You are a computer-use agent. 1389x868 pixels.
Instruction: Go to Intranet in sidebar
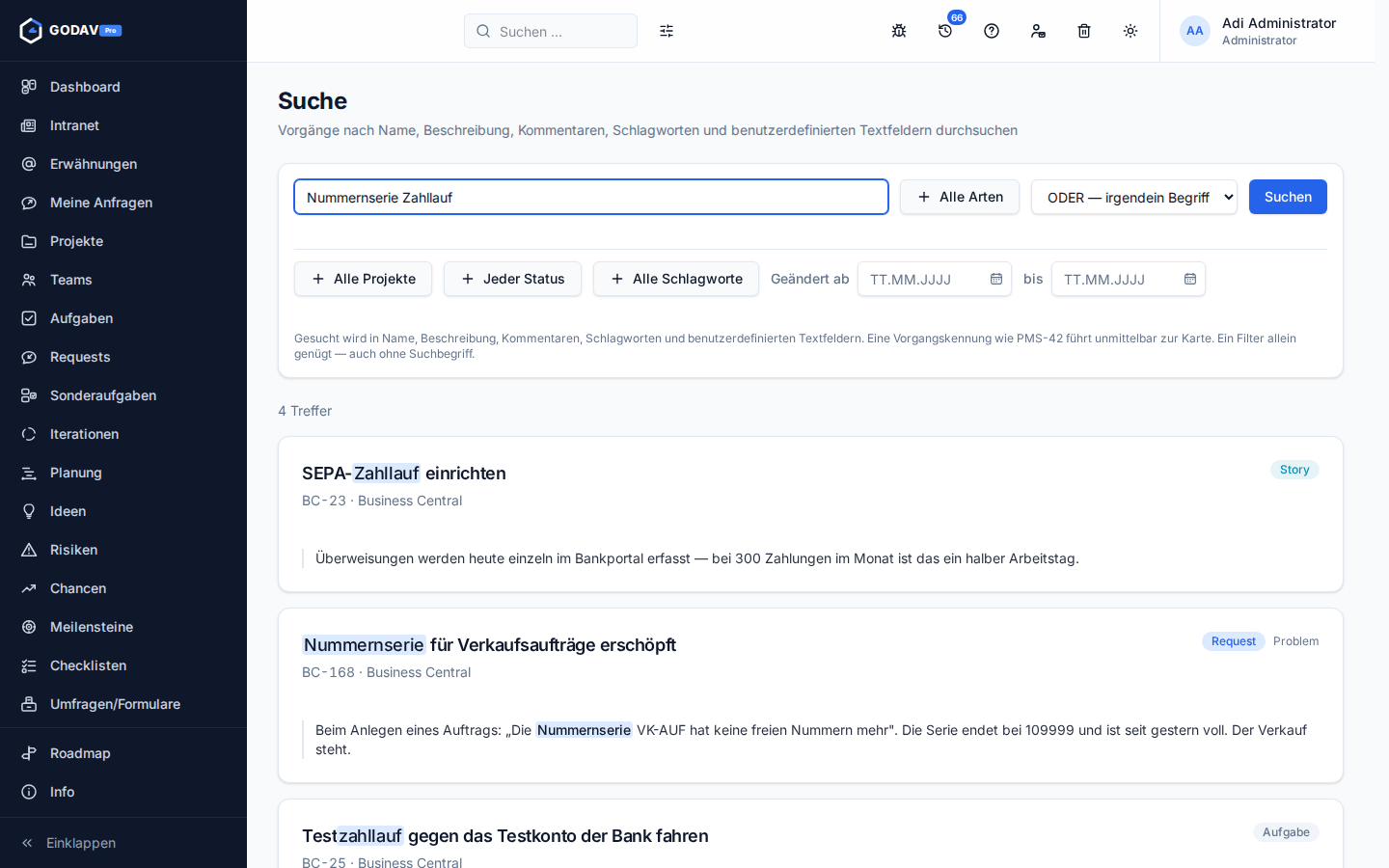pos(123,125)
